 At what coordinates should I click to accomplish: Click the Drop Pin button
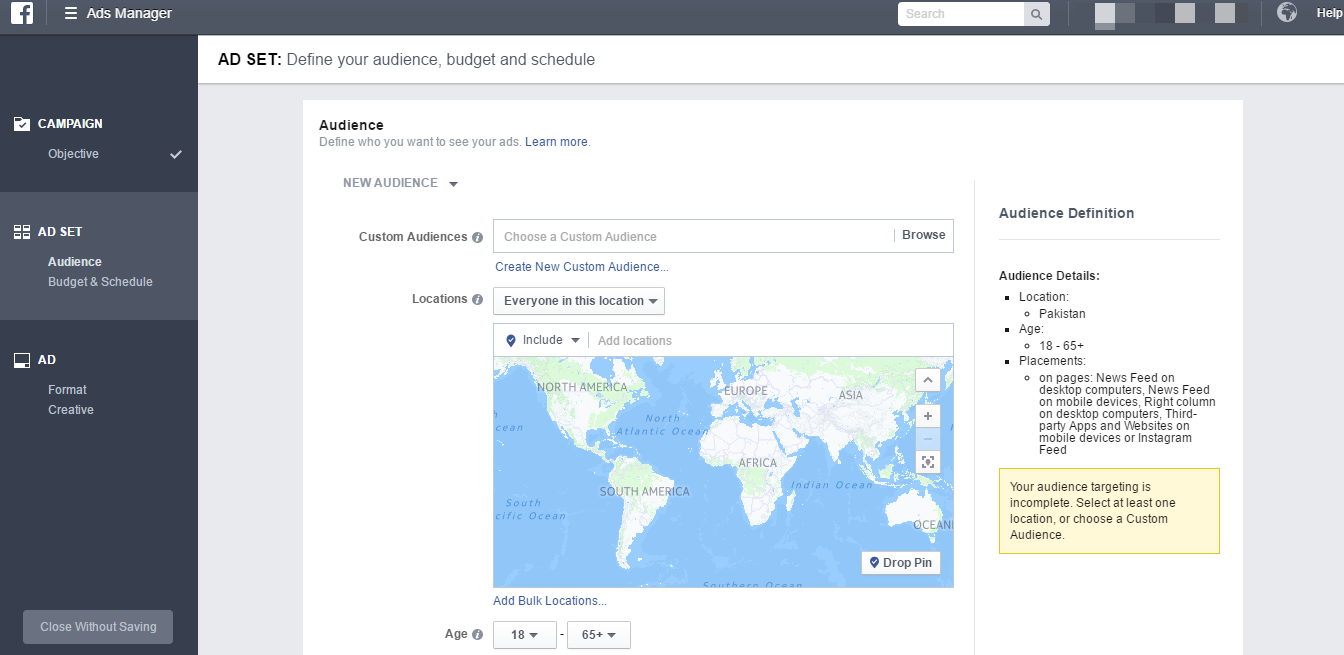point(901,563)
